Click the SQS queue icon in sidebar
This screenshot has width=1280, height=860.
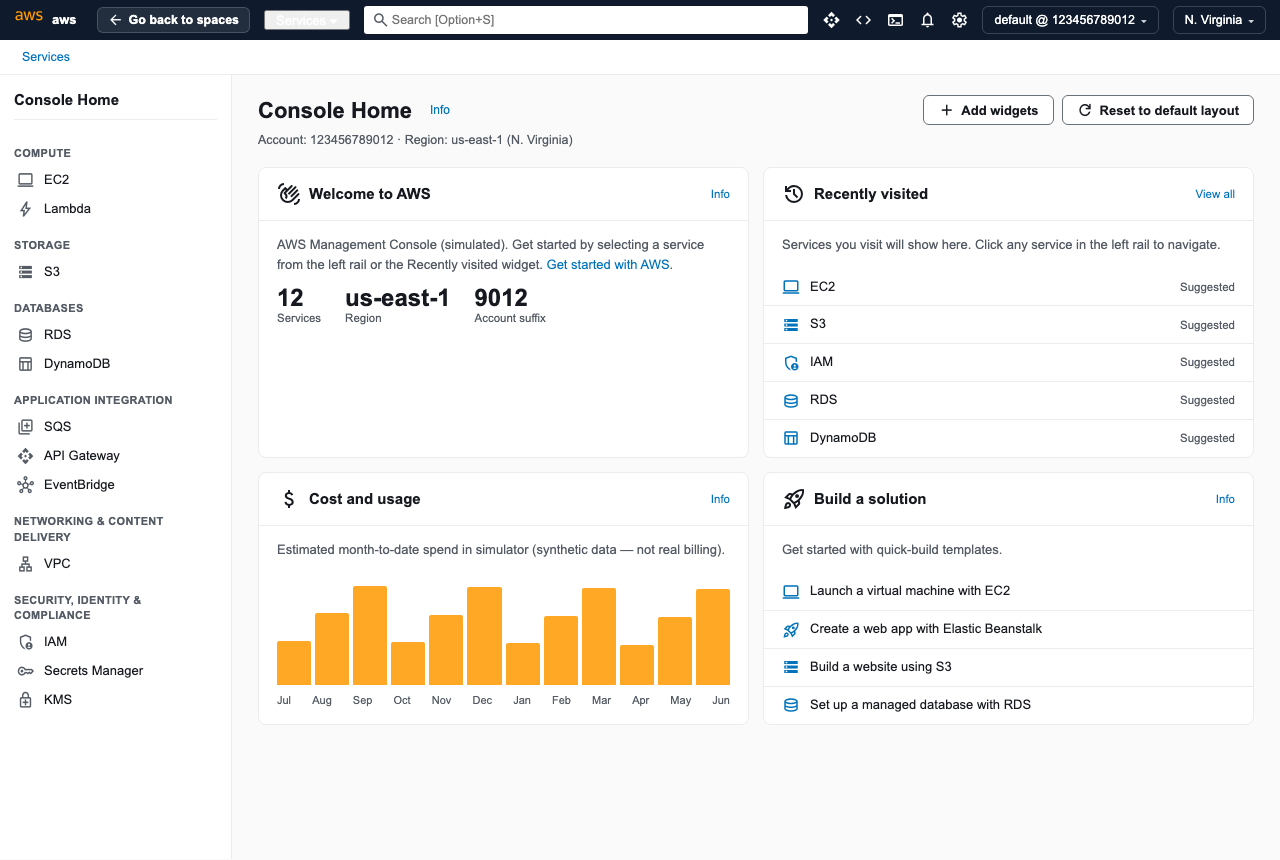click(x=26, y=427)
